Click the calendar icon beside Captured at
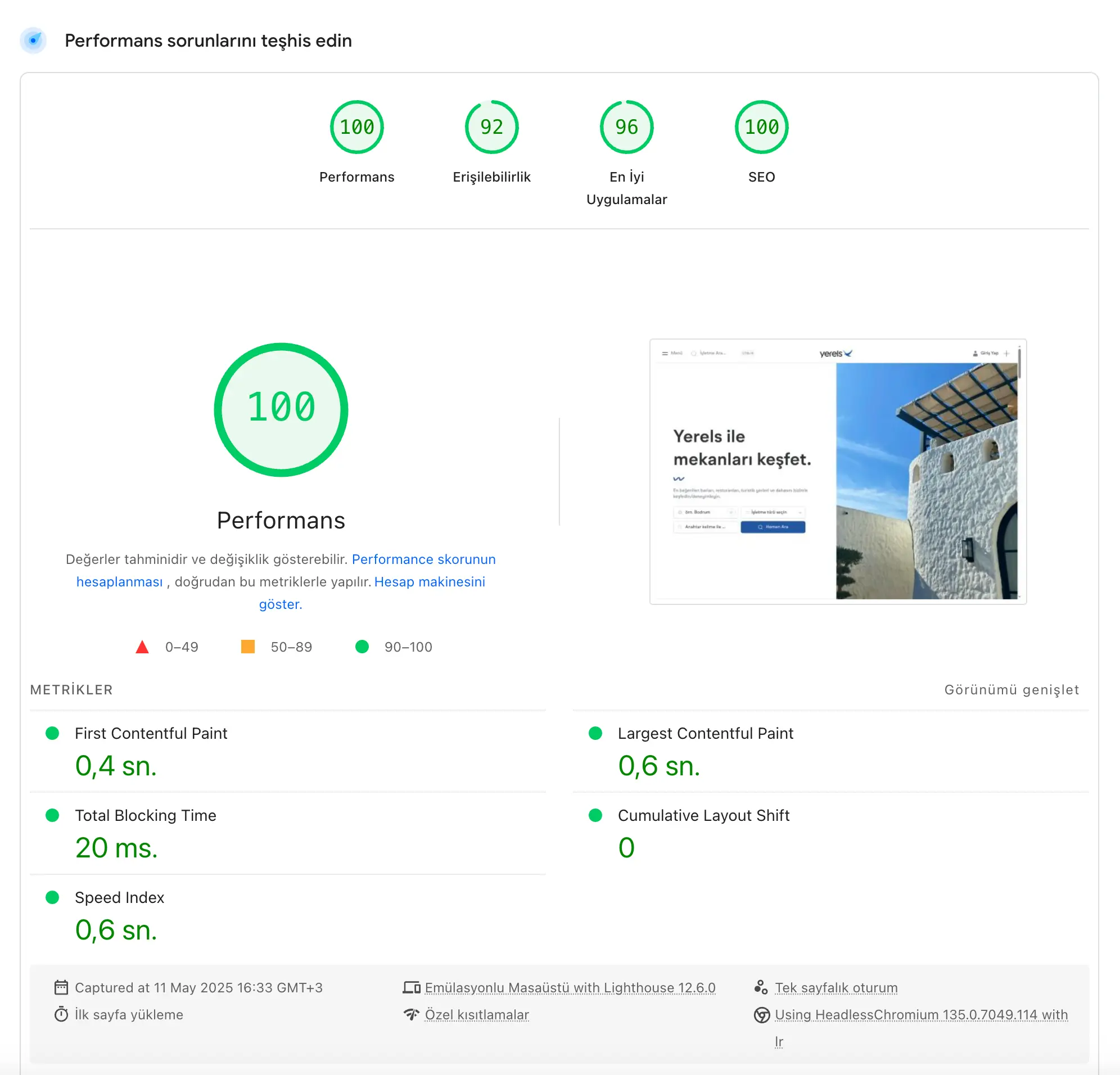The height and width of the screenshot is (1075, 1120). (61, 987)
